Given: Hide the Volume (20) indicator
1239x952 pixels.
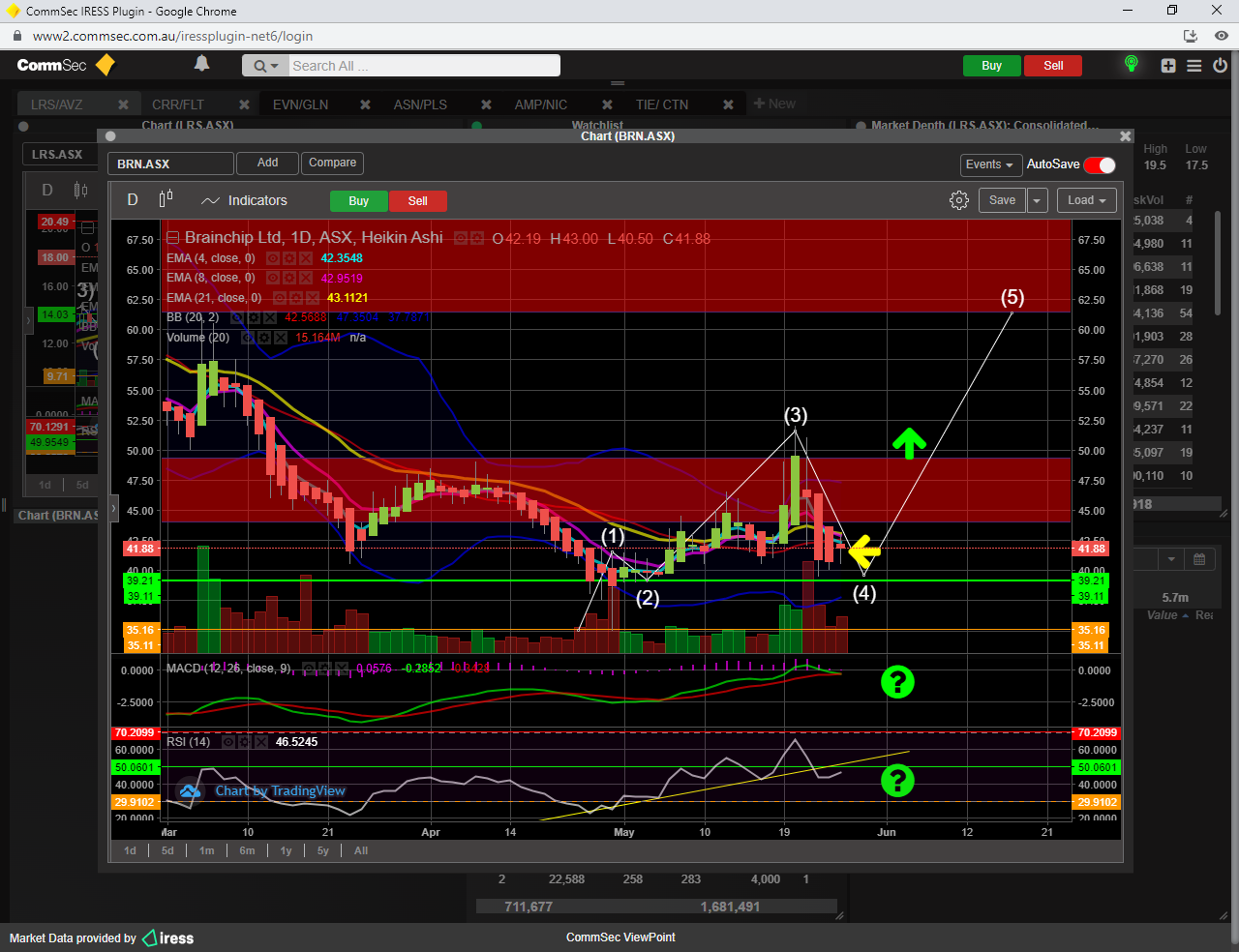Looking at the screenshot, I should (x=248, y=338).
